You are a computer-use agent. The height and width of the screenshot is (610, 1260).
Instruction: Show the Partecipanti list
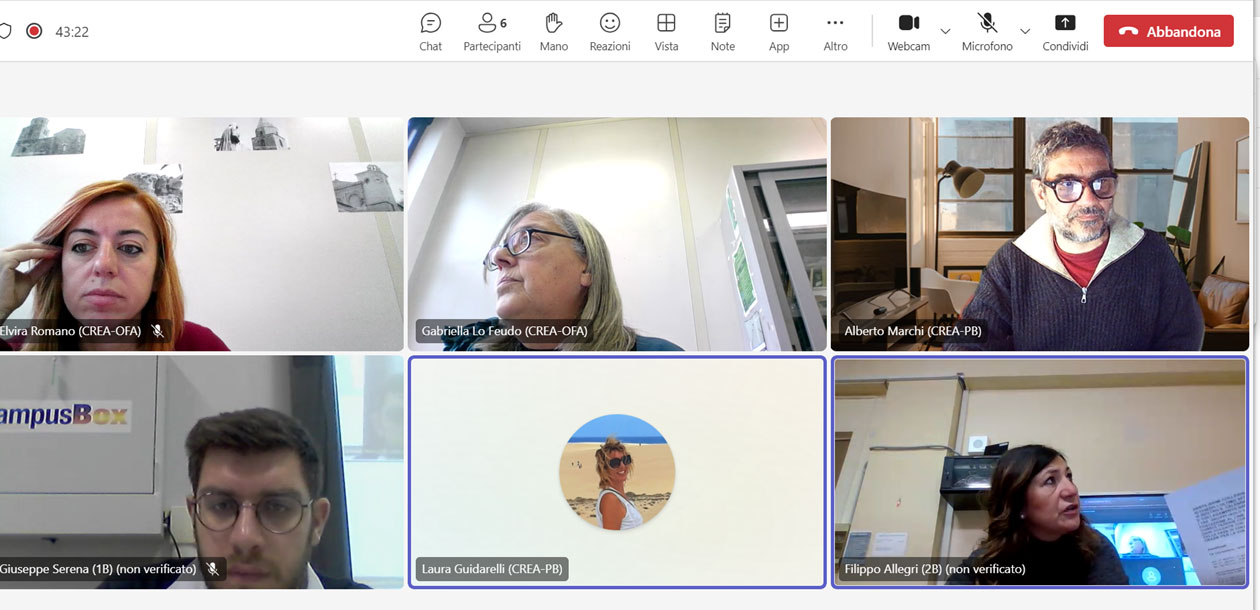(x=491, y=32)
